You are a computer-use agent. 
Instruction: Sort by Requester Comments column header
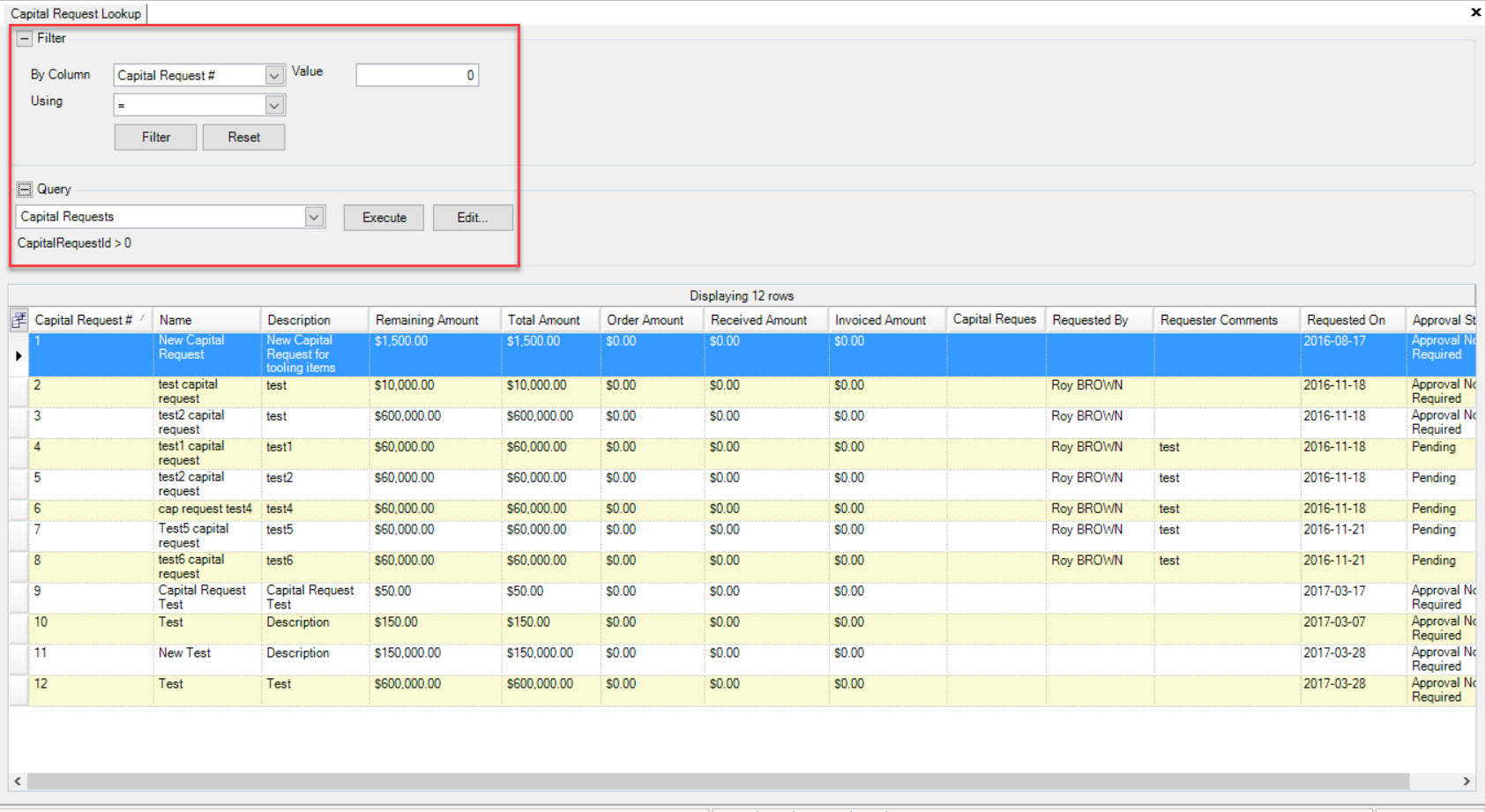click(x=1227, y=320)
